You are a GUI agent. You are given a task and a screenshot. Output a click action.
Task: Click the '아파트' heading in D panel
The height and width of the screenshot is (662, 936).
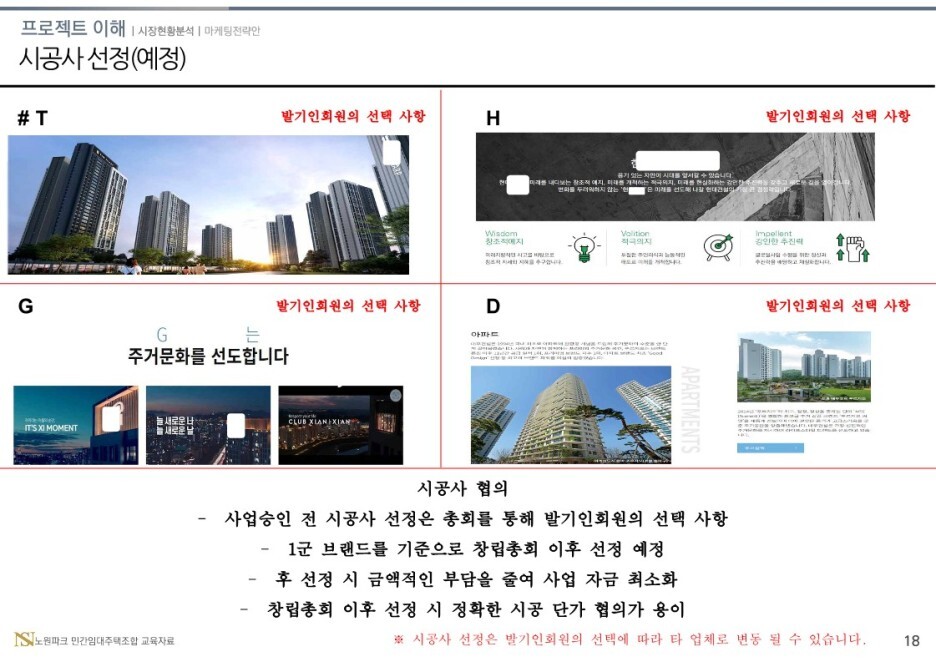(484, 335)
